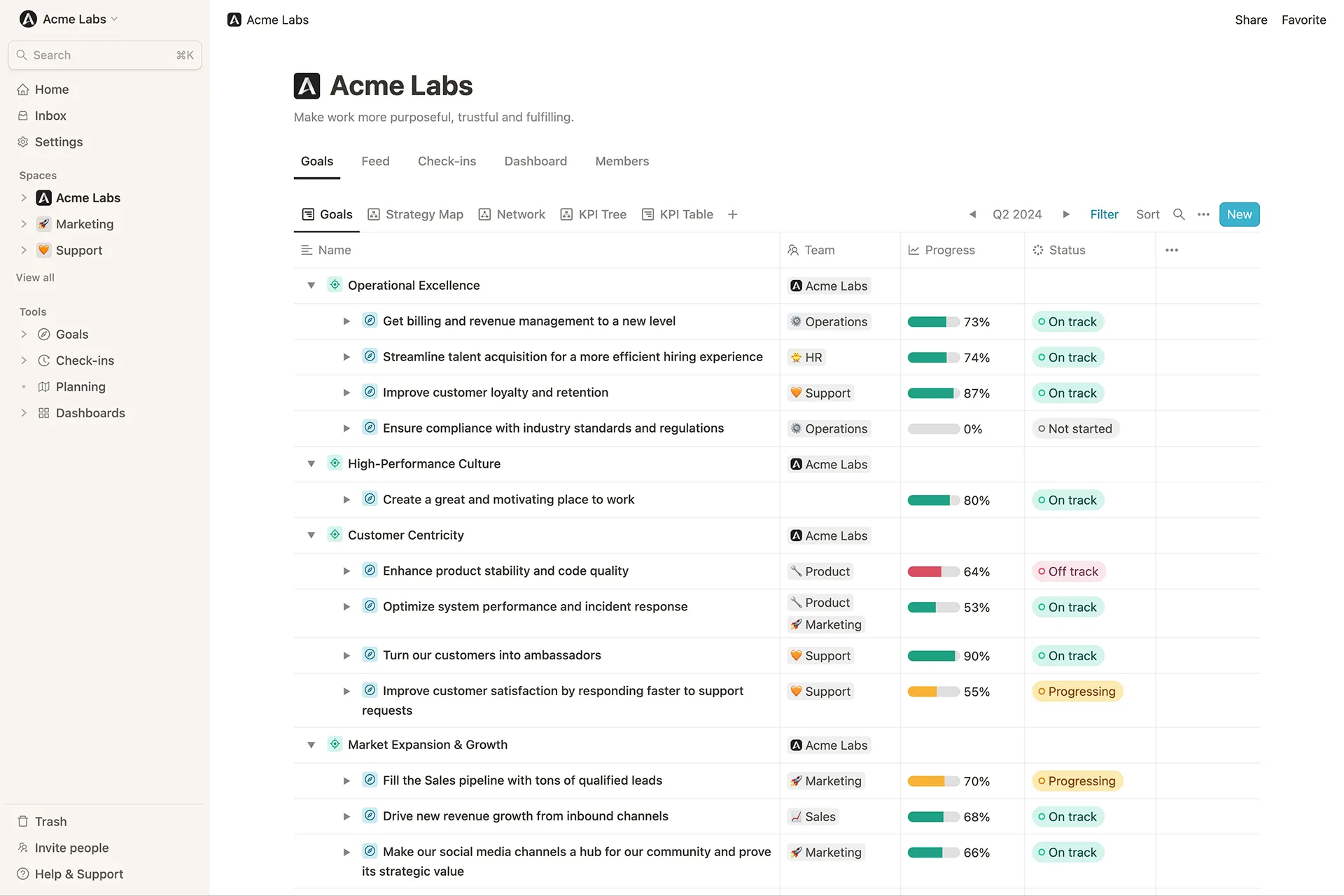Expand the Improve customer loyalty and retention goal
Screen dimensions: 1344x896
click(346, 393)
